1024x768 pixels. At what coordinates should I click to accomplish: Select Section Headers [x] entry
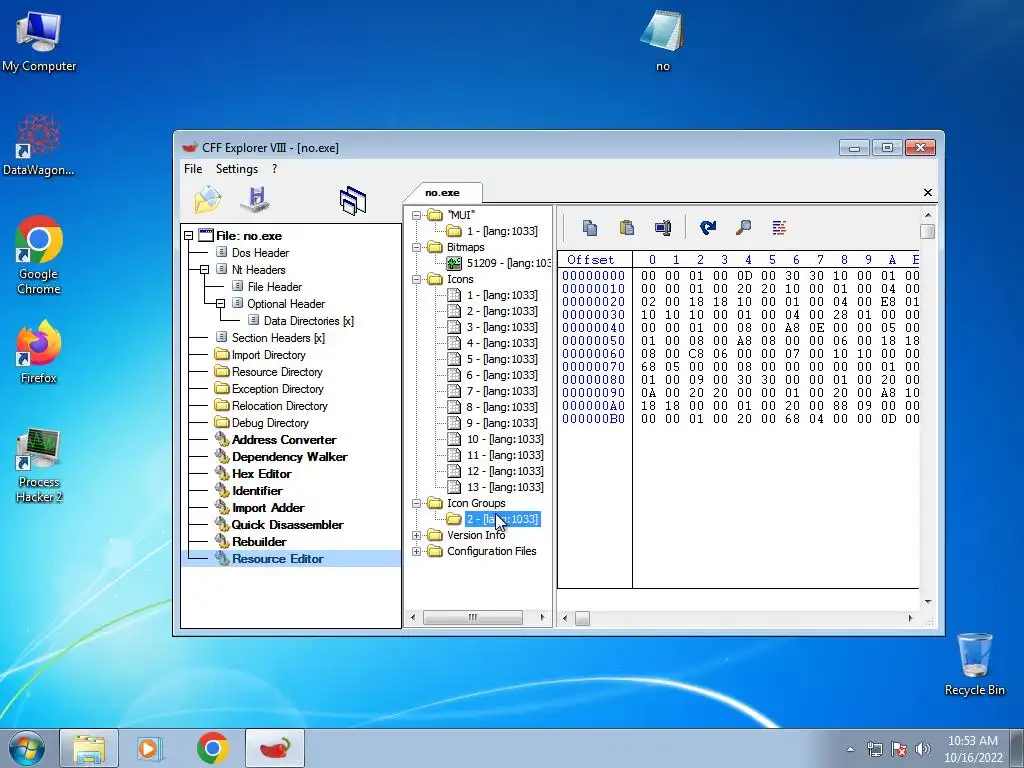[x=278, y=338]
